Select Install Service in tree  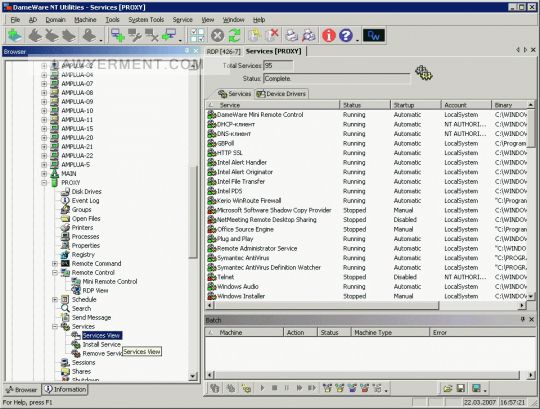click(x=102, y=344)
